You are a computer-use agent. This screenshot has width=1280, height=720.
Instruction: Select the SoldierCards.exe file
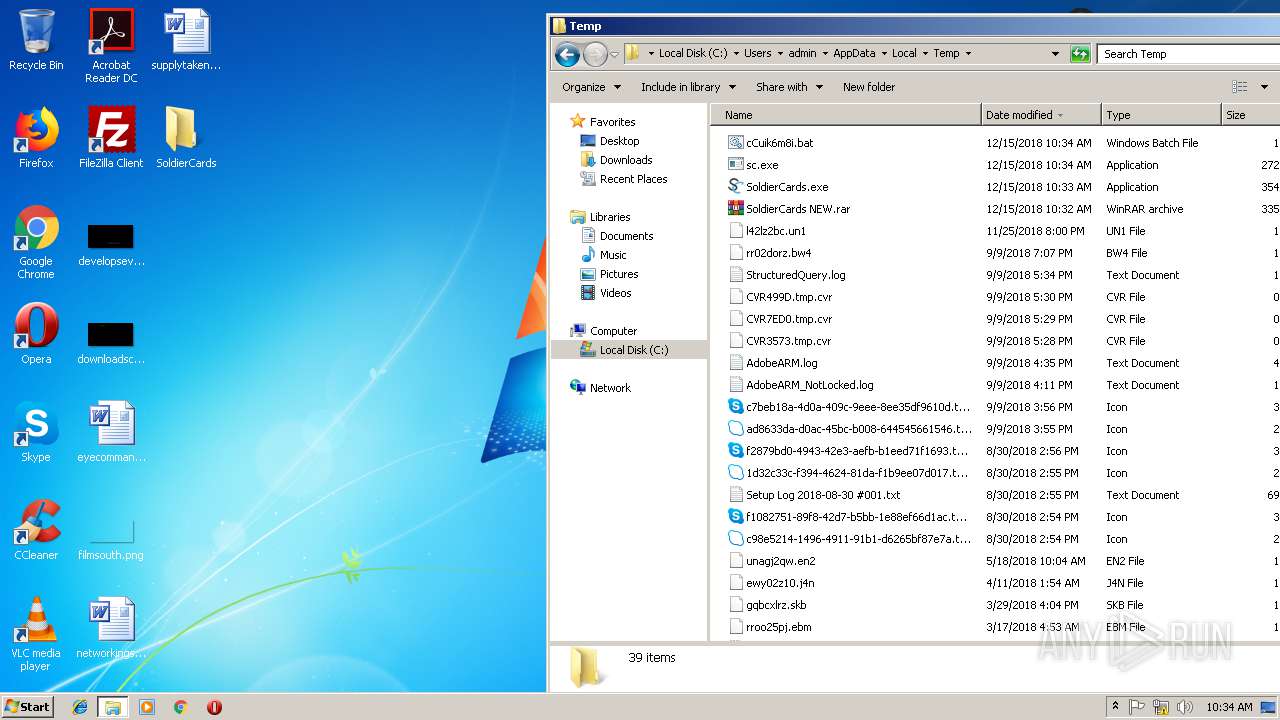pos(778,187)
